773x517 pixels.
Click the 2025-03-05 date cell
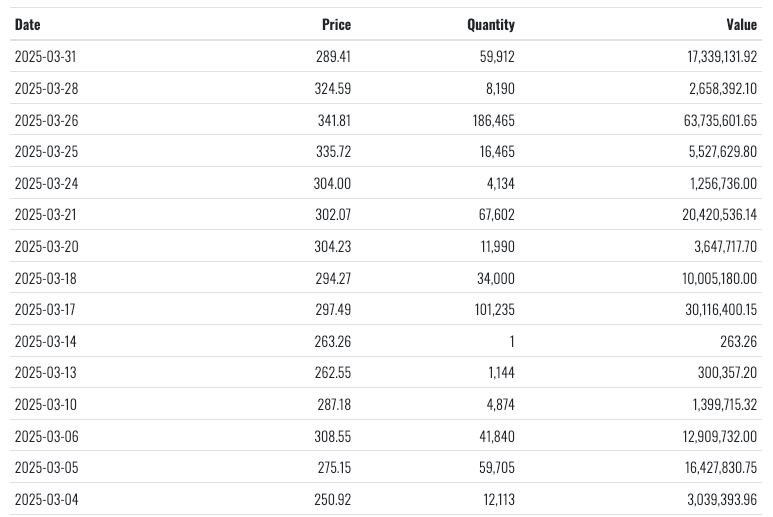pos(45,467)
